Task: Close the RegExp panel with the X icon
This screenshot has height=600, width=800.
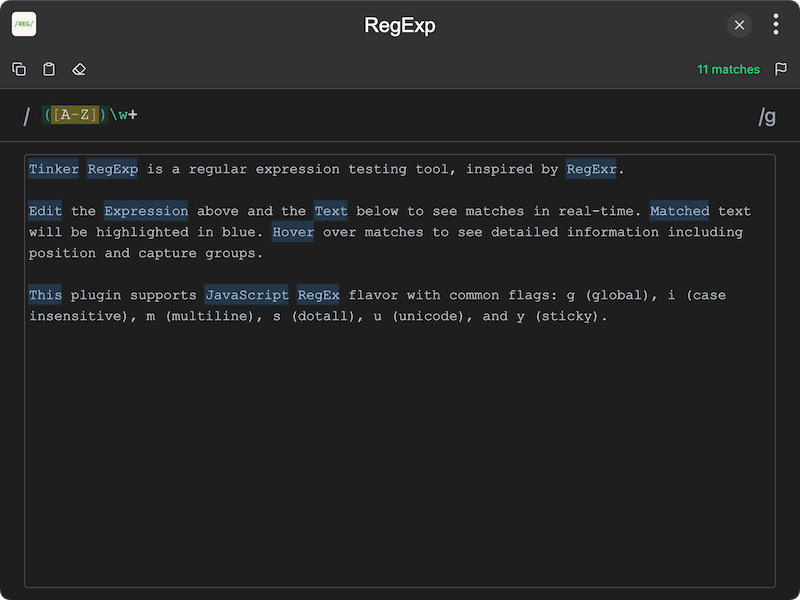Action: tap(739, 25)
